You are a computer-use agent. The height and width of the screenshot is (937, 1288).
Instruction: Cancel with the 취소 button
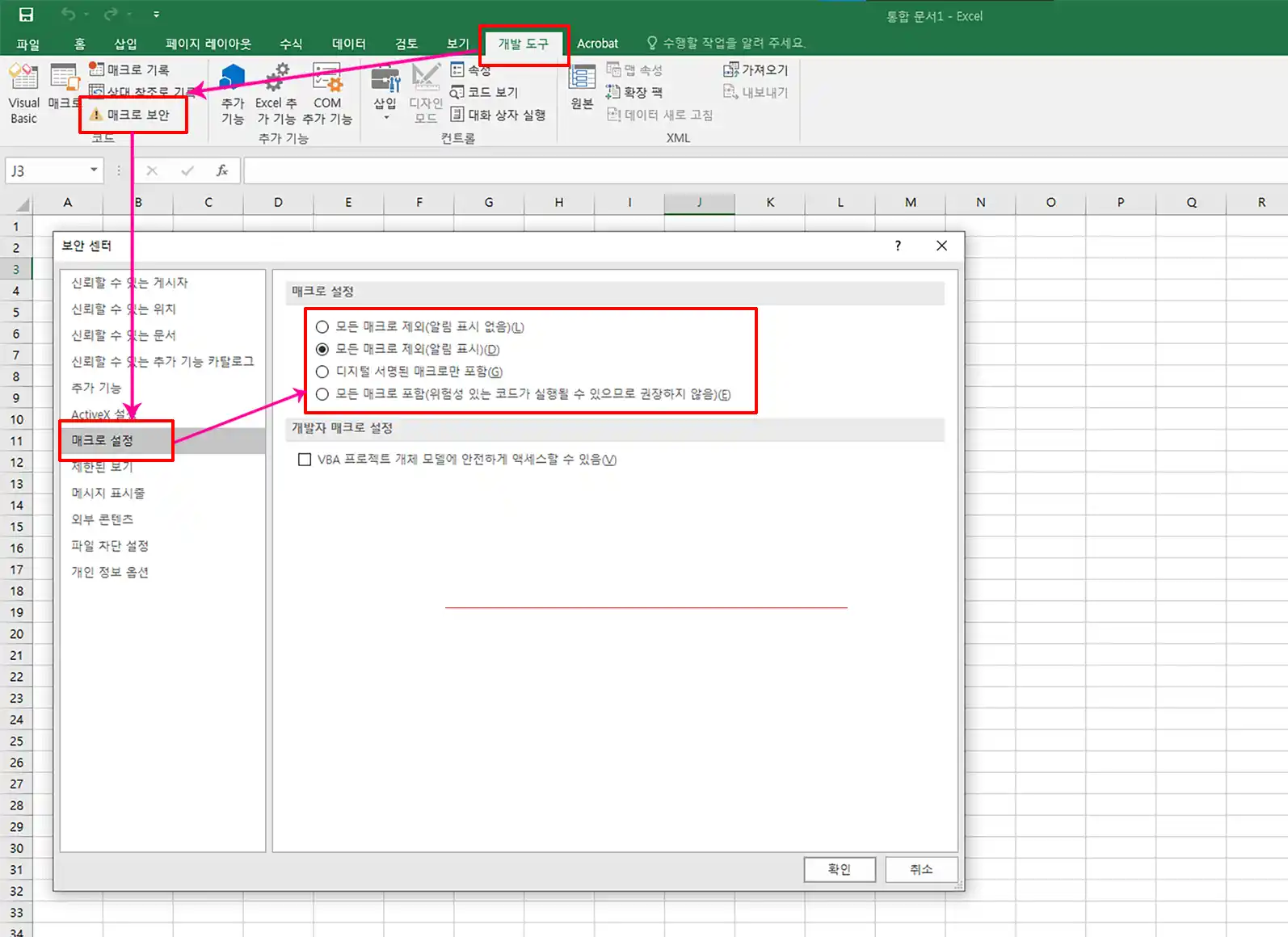[x=921, y=869]
